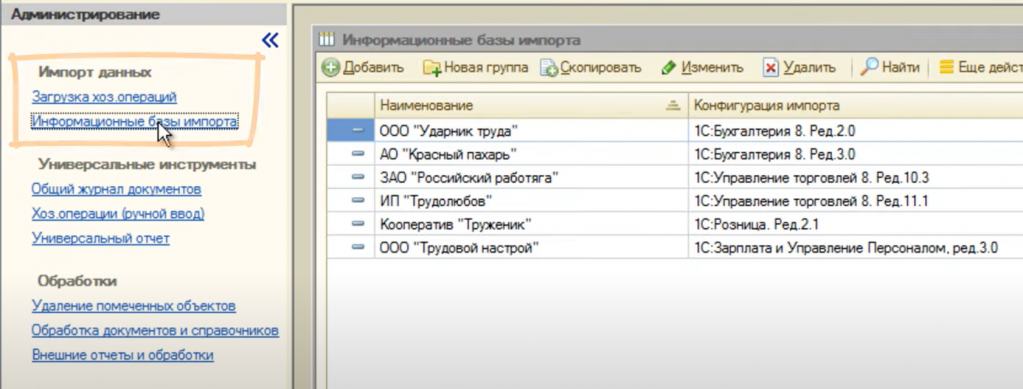Sort by Наименование column header
Image resolution: width=1023 pixels, height=389 pixels.
(531, 106)
